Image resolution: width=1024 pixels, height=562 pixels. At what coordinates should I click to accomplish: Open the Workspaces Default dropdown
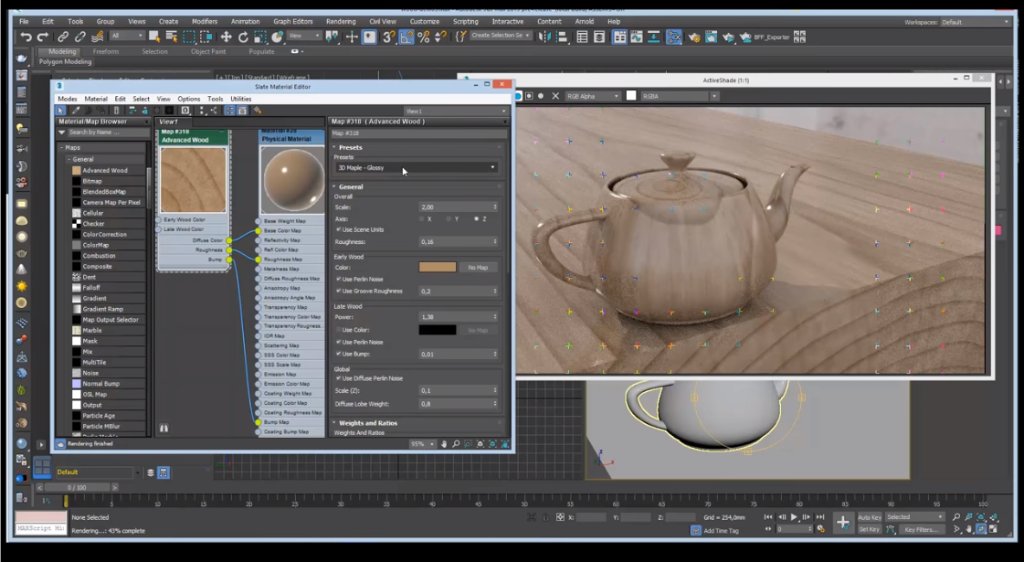[x=974, y=22]
